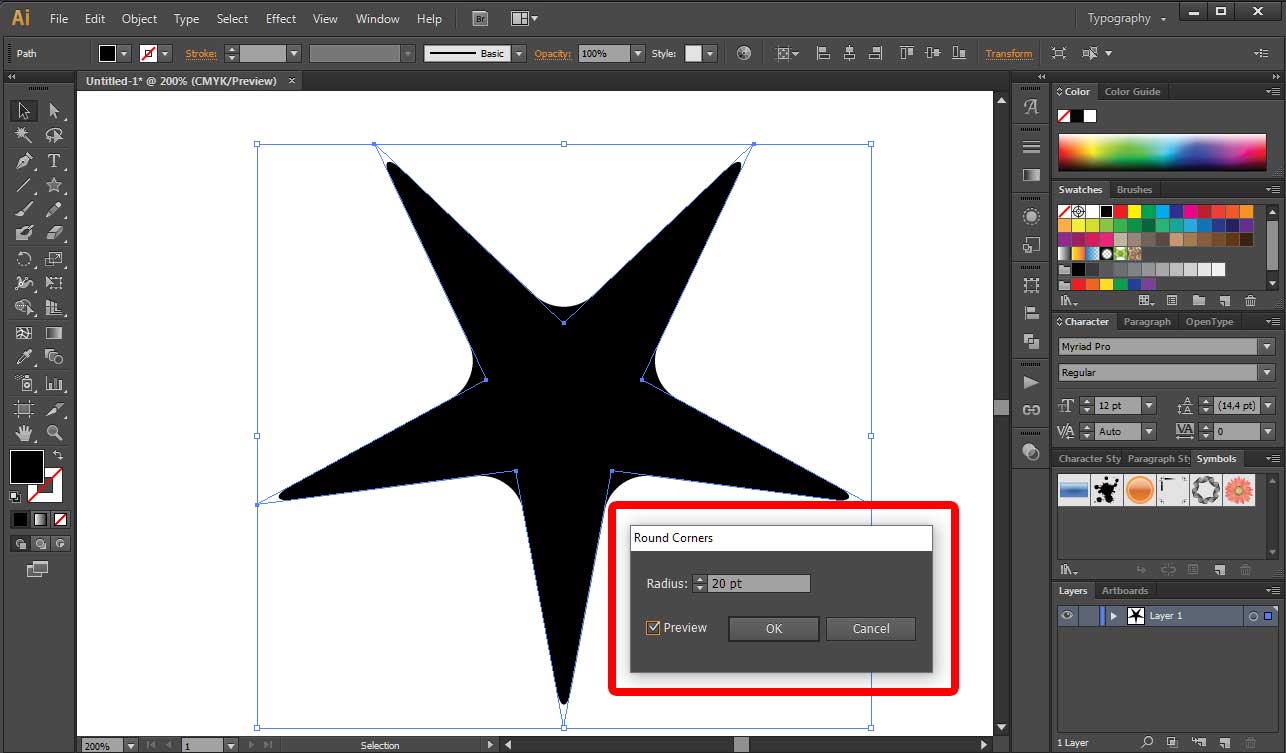
Task: Lock Layer 1 in the Layers panel
Action: [1087, 615]
